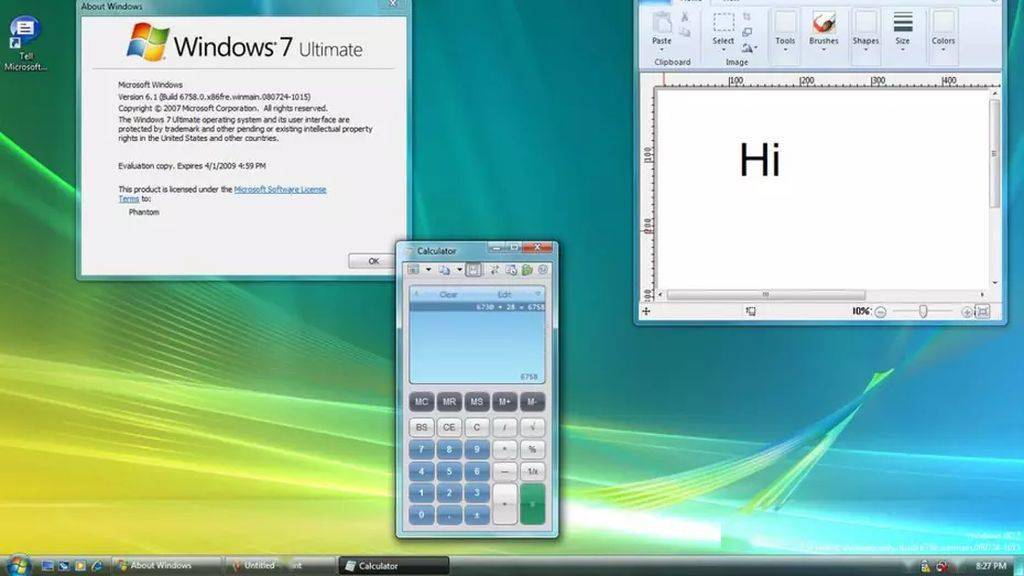Open the Tell Microsoft desktop shortcut
This screenshot has width=1024, height=576.
click(x=25, y=44)
